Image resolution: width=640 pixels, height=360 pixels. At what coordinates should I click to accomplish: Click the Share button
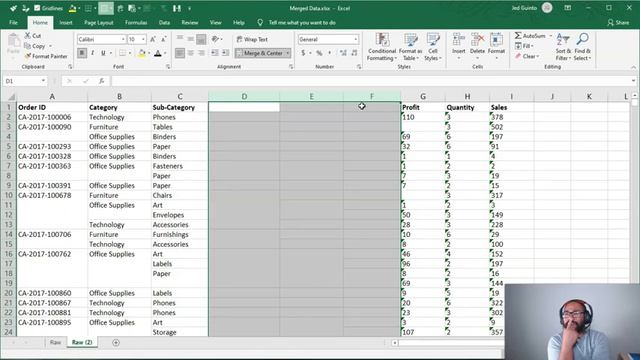tap(618, 22)
